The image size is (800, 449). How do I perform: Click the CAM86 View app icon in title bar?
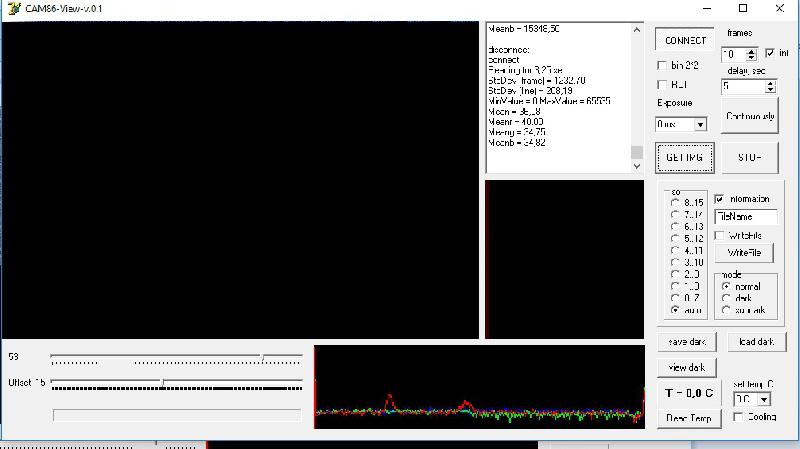point(14,9)
